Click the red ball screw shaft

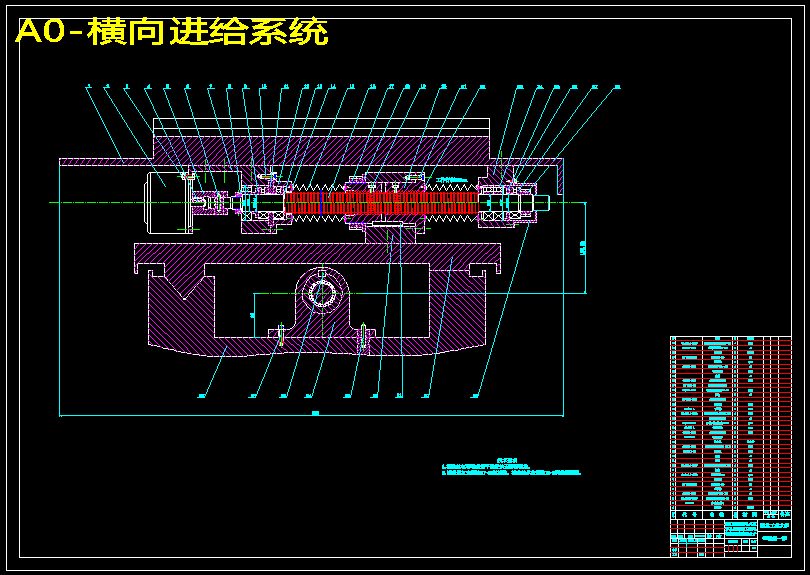[x=381, y=203]
